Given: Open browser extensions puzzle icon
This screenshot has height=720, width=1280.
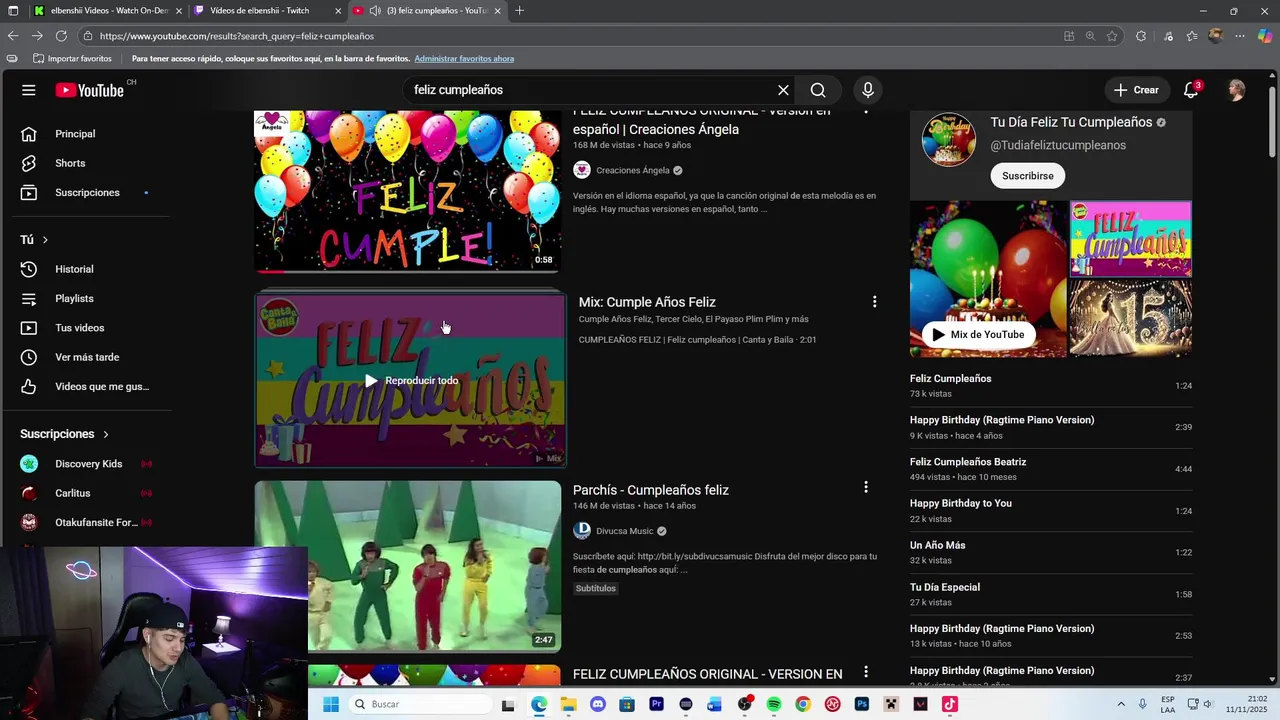Looking at the screenshot, I should click(x=1141, y=36).
